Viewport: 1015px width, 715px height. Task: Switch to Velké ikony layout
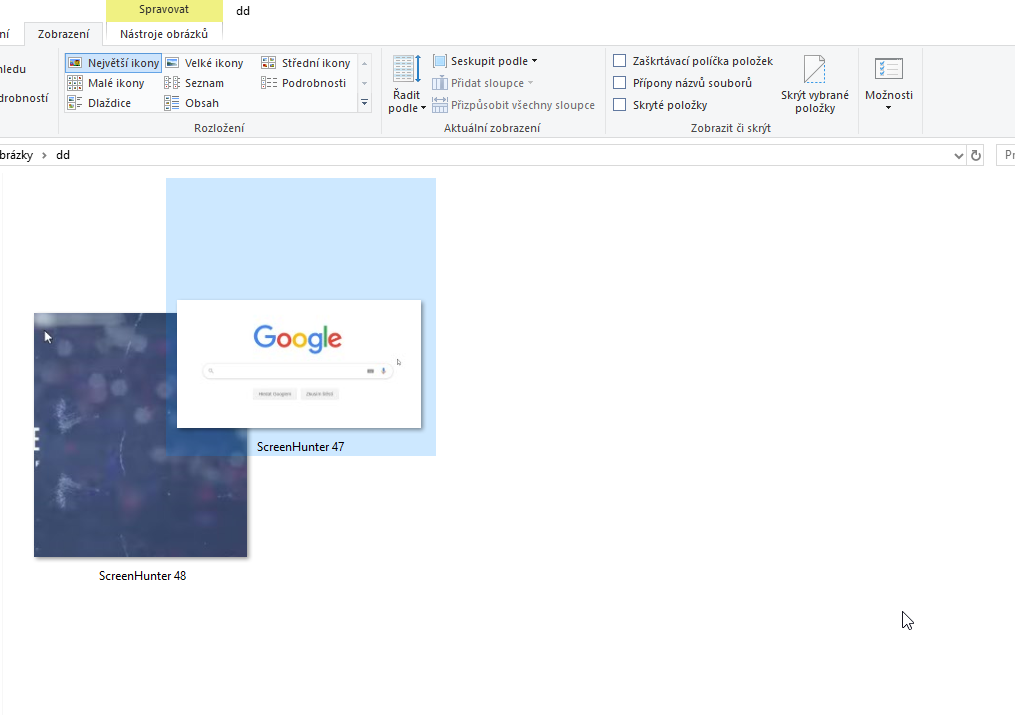[x=205, y=63]
